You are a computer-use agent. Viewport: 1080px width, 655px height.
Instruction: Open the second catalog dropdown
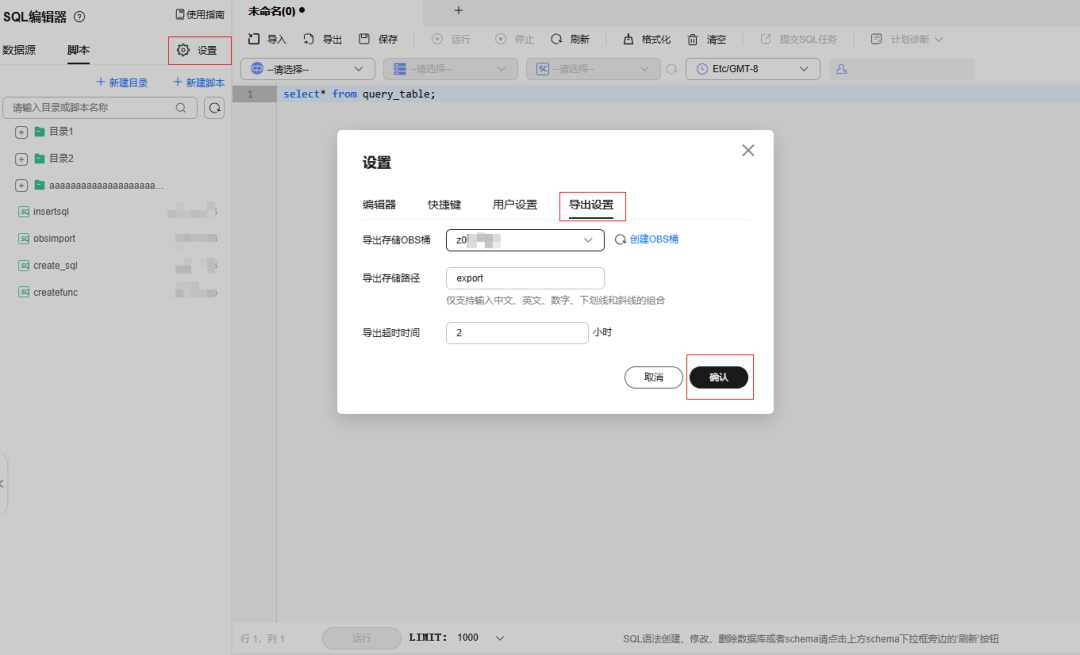tap(450, 69)
